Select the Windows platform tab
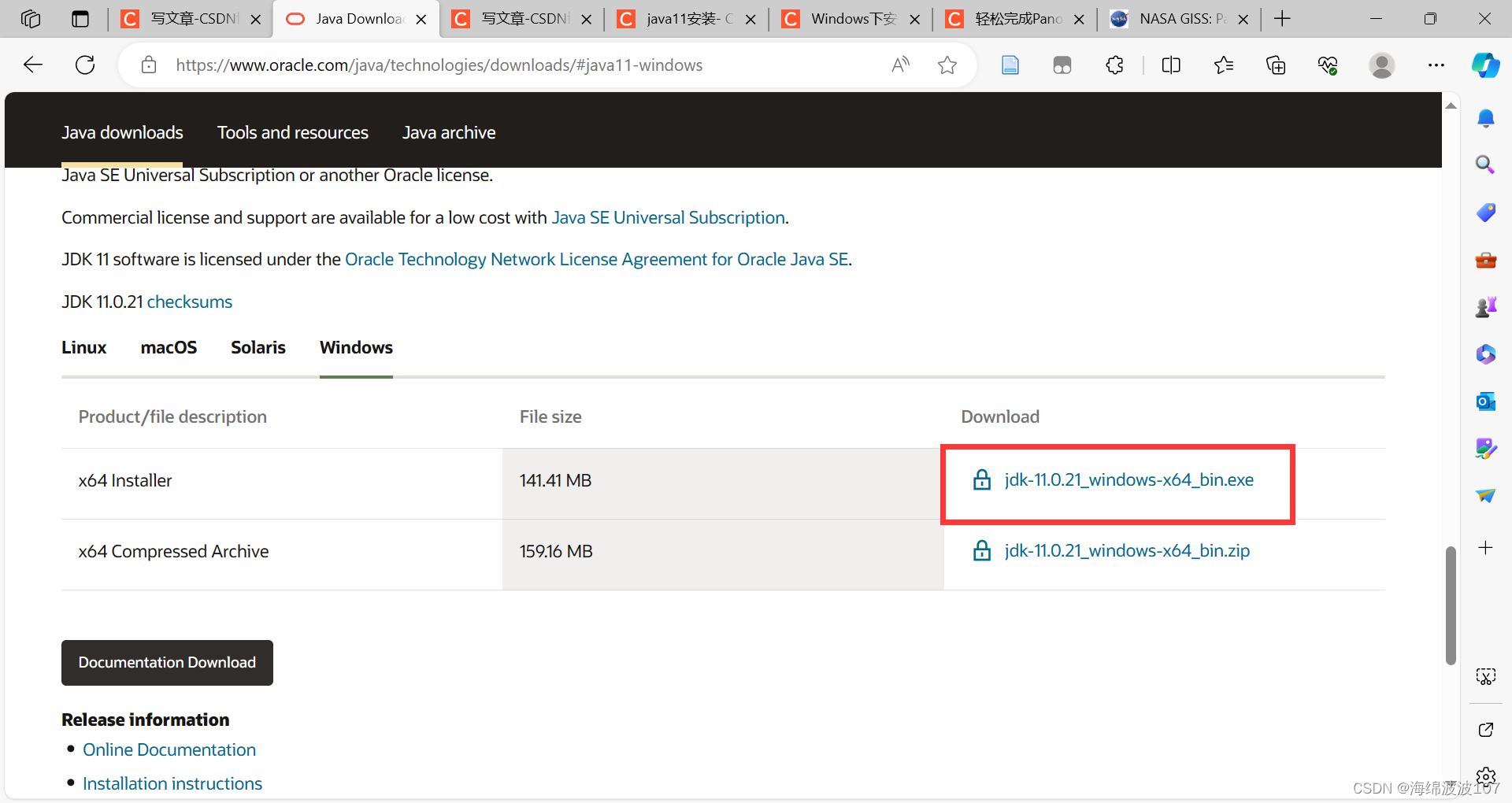Viewport: 1512px width, 803px height. tap(356, 347)
